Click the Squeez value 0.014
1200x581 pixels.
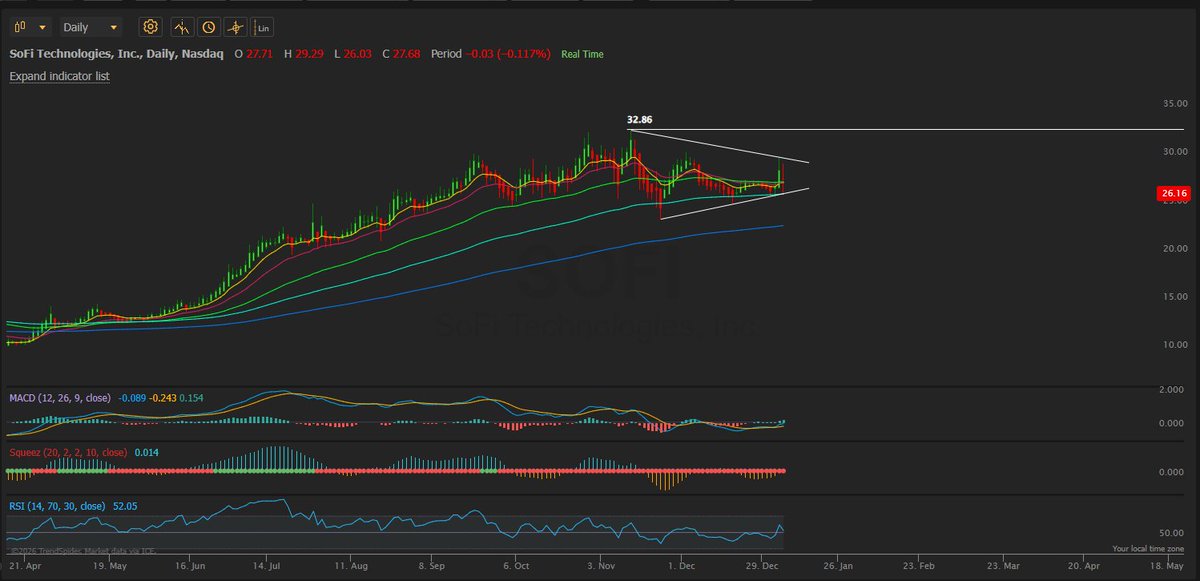146,452
